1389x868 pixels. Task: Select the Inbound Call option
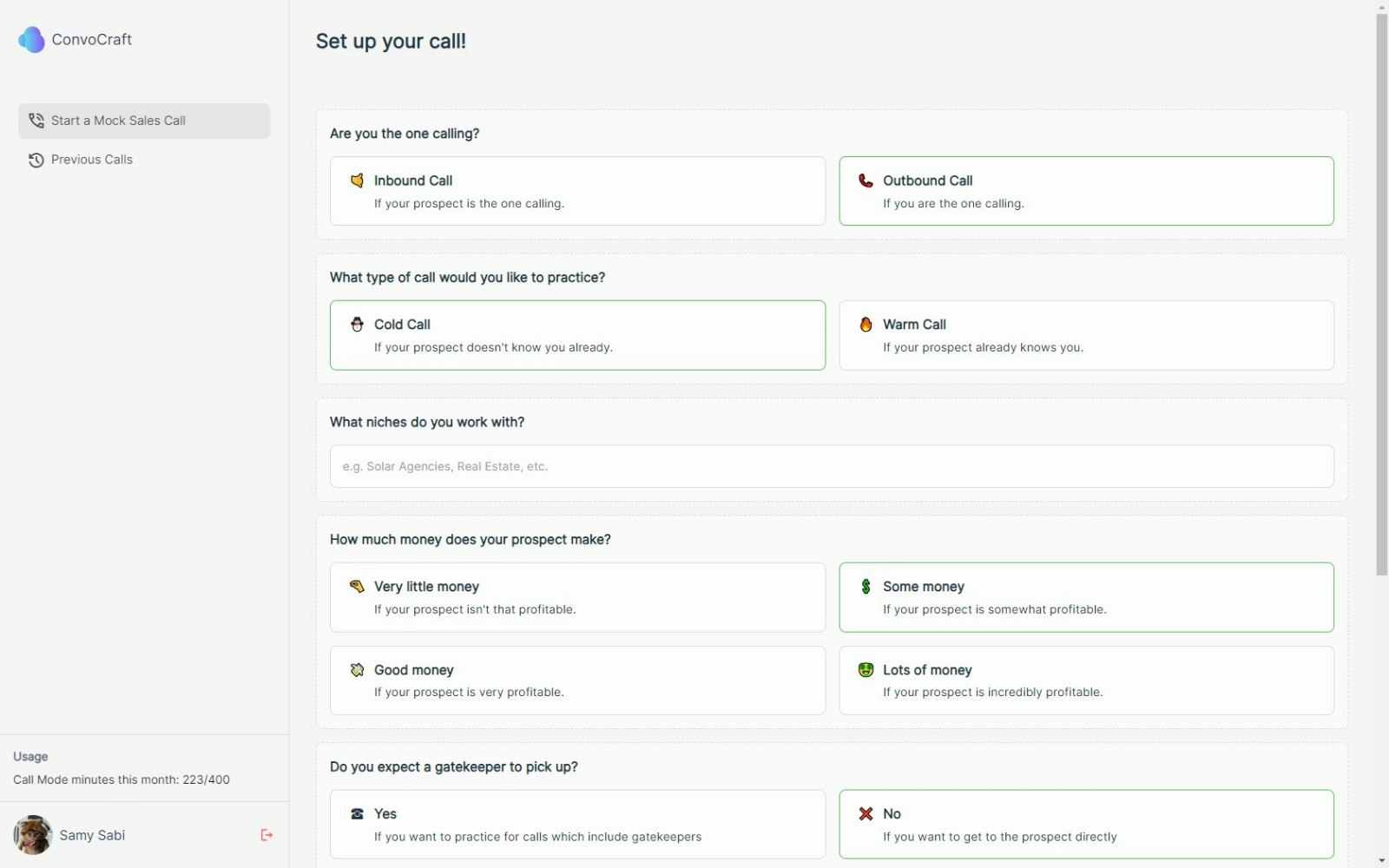point(577,191)
